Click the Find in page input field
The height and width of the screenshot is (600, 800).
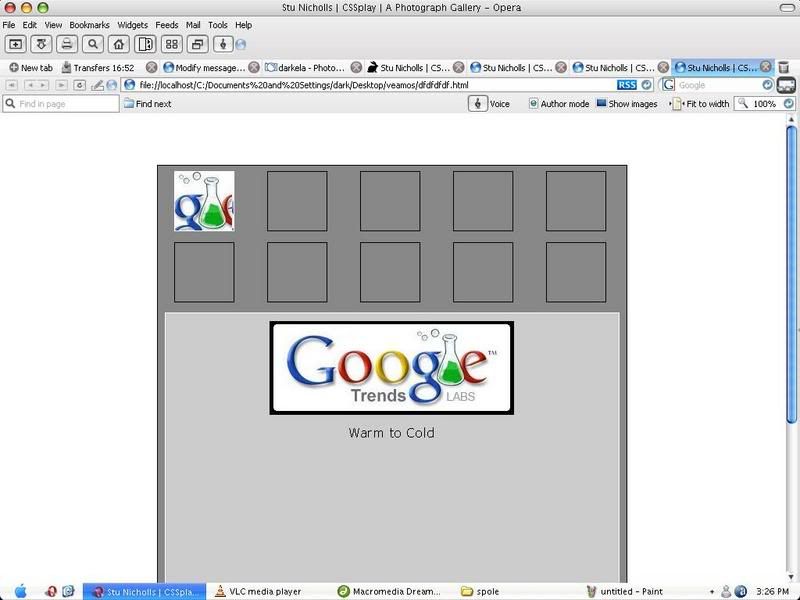pos(61,104)
